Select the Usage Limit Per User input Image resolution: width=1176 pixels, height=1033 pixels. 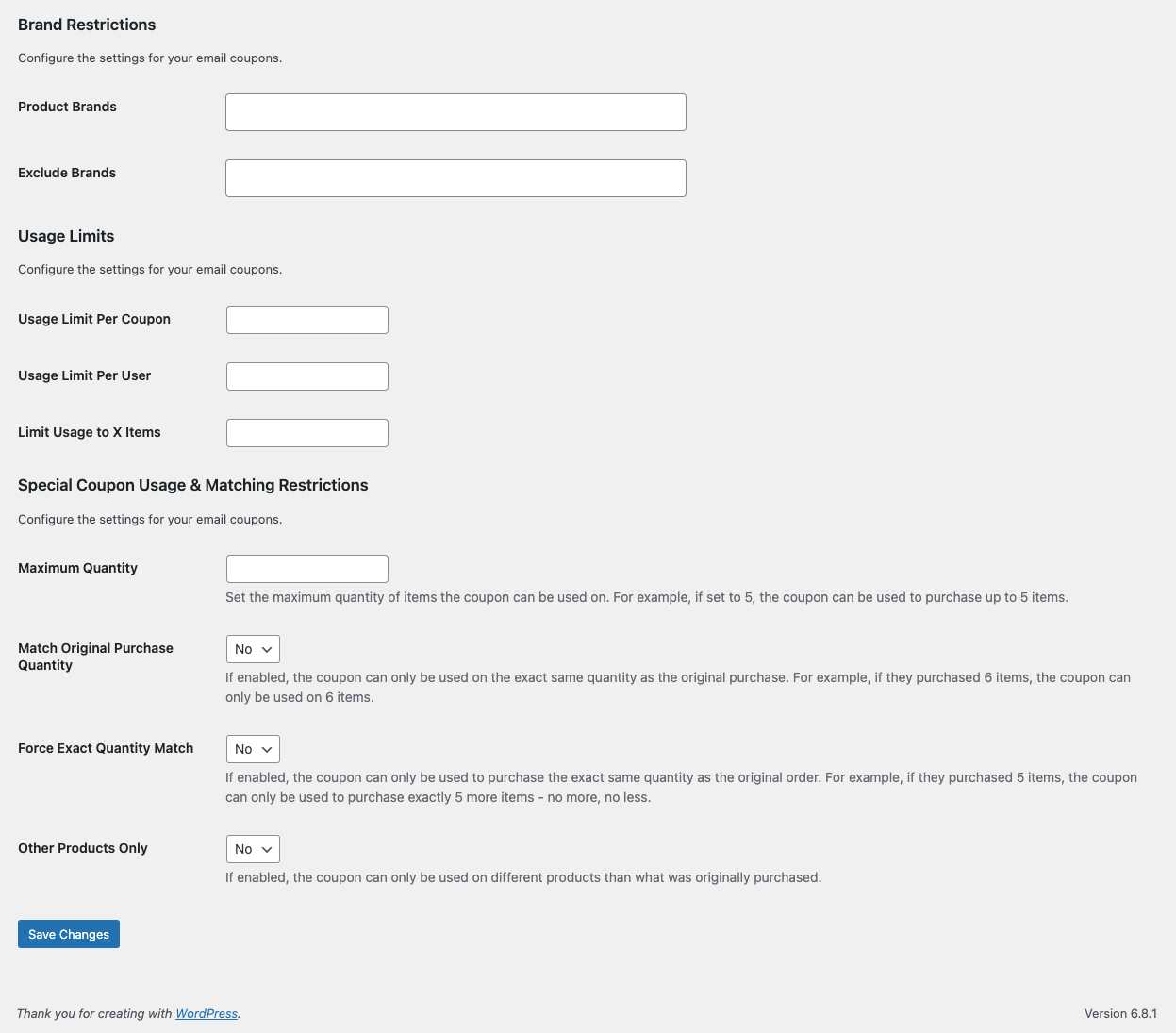click(307, 376)
